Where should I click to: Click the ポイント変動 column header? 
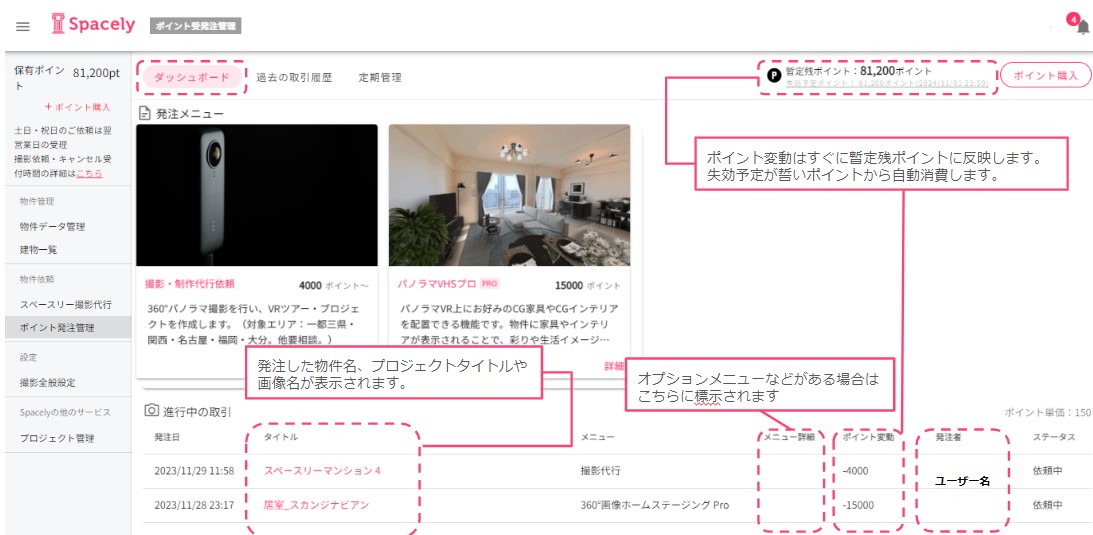pos(868,437)
